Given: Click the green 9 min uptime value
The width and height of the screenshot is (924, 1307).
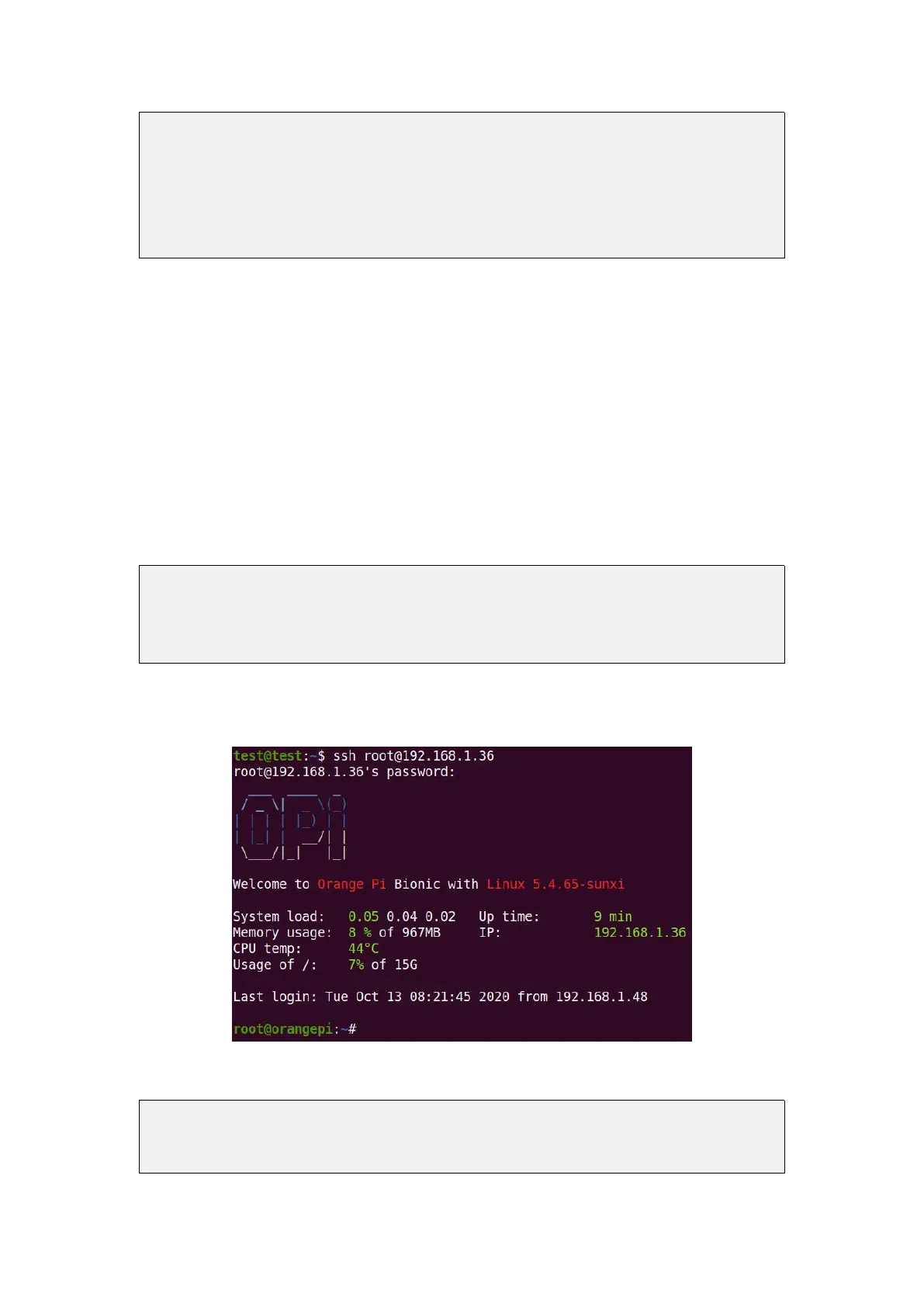Looking at the screenshot, I should tap(613, 917).
